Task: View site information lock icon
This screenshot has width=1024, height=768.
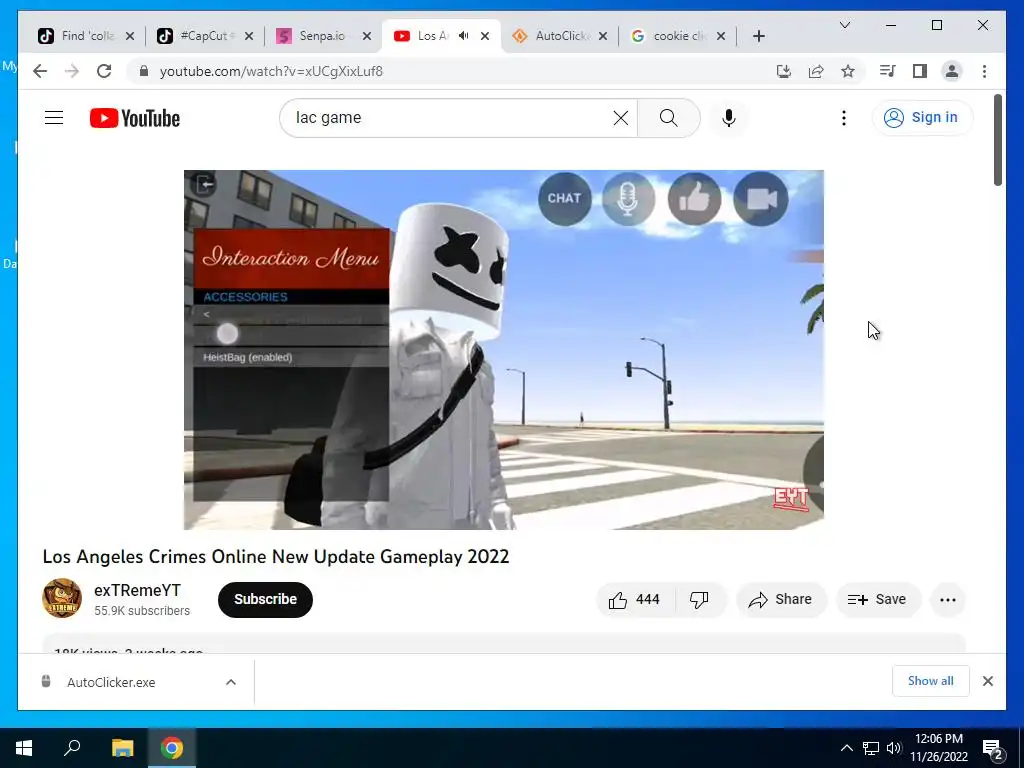Action: [x=144, y=71]
